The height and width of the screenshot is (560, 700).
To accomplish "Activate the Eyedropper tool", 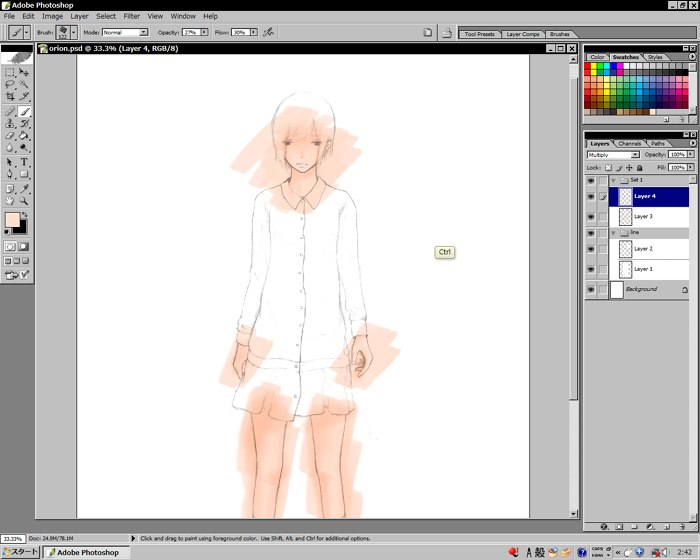I will pos(24,188).
